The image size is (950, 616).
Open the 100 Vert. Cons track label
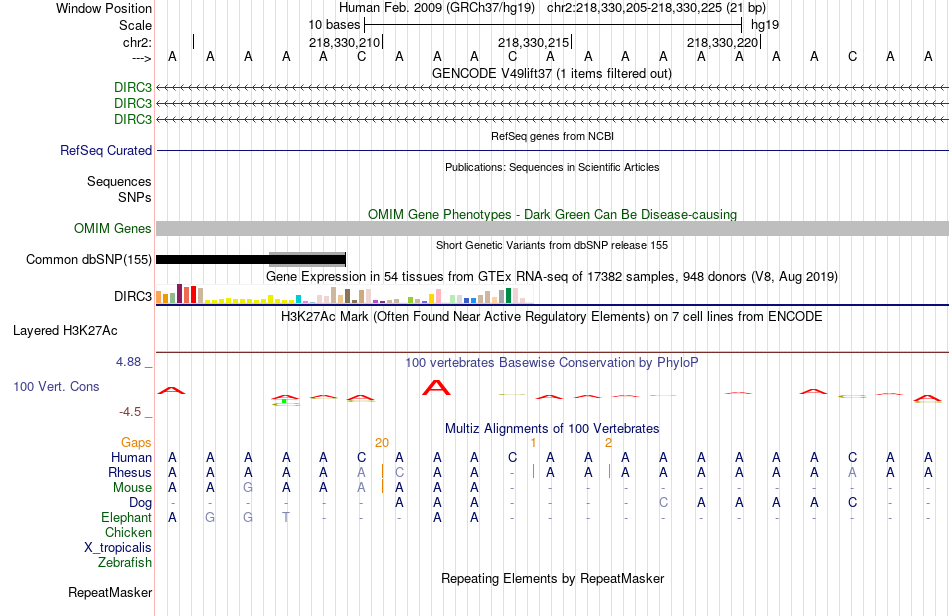(x=56, y=386)
